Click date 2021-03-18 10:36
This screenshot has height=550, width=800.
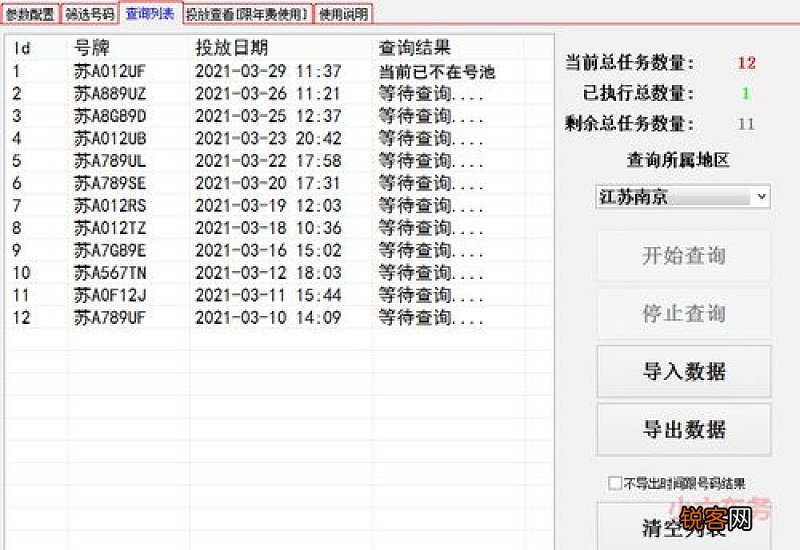click(268, 228)
